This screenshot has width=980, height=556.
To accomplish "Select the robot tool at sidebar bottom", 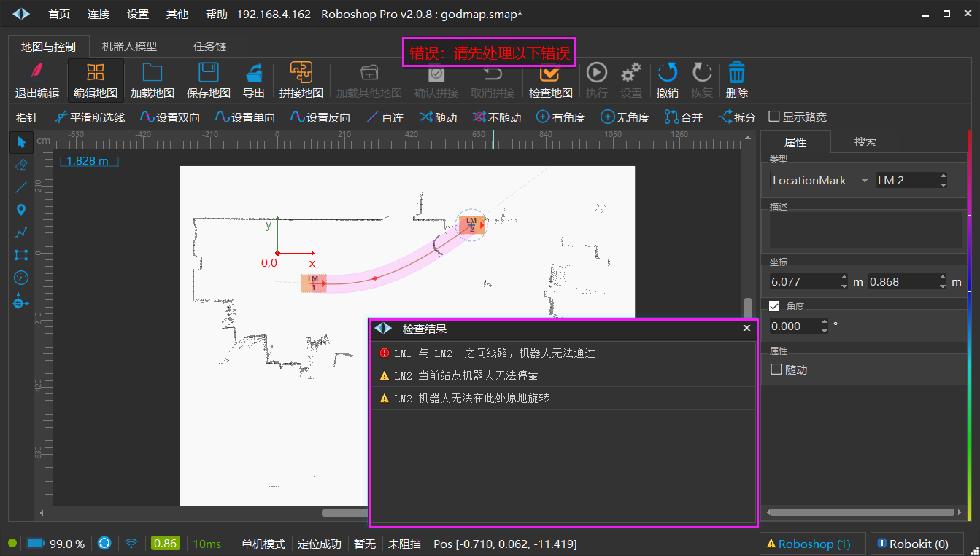I will (21, 301).
